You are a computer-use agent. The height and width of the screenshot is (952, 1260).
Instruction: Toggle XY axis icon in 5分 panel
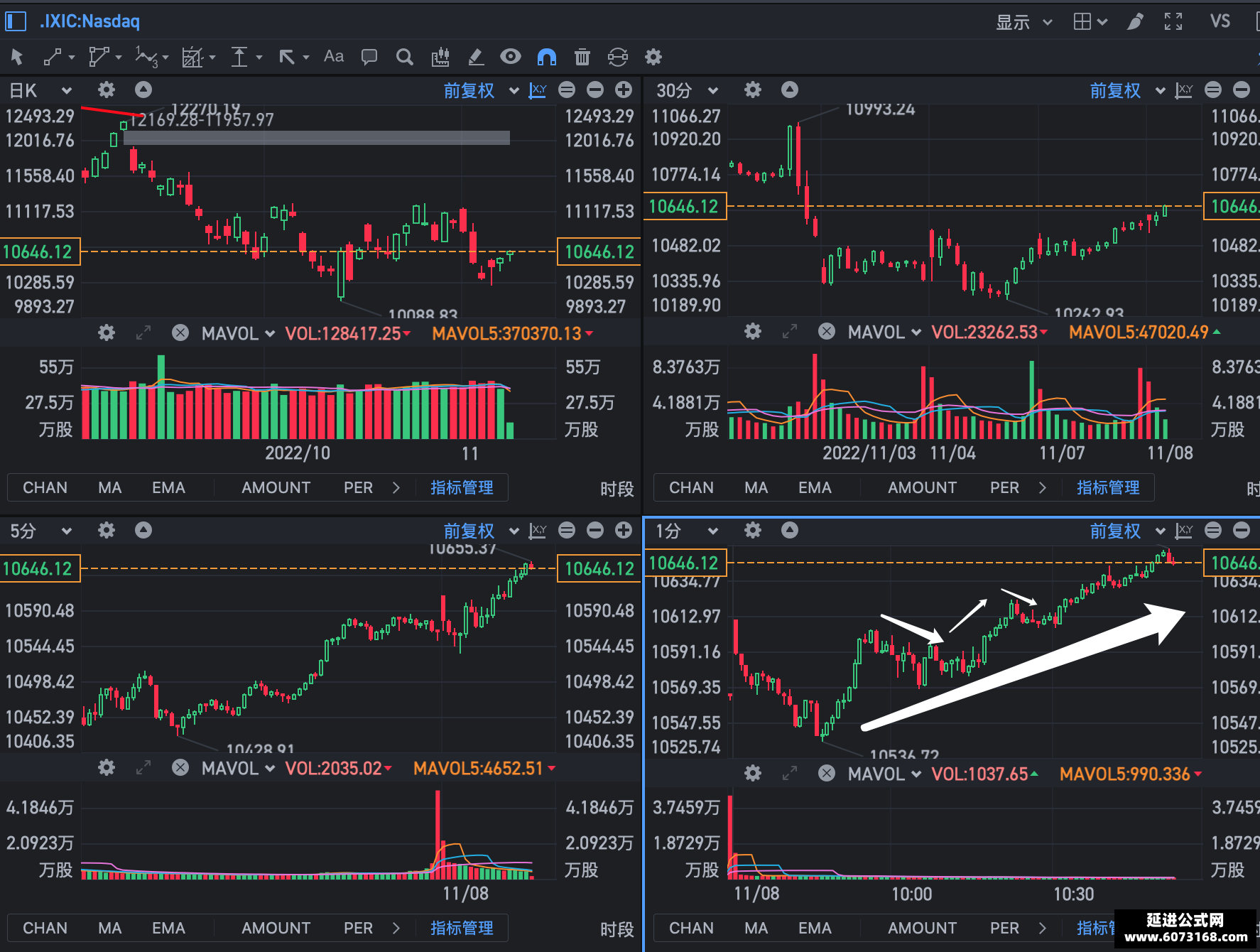(538, 531)
